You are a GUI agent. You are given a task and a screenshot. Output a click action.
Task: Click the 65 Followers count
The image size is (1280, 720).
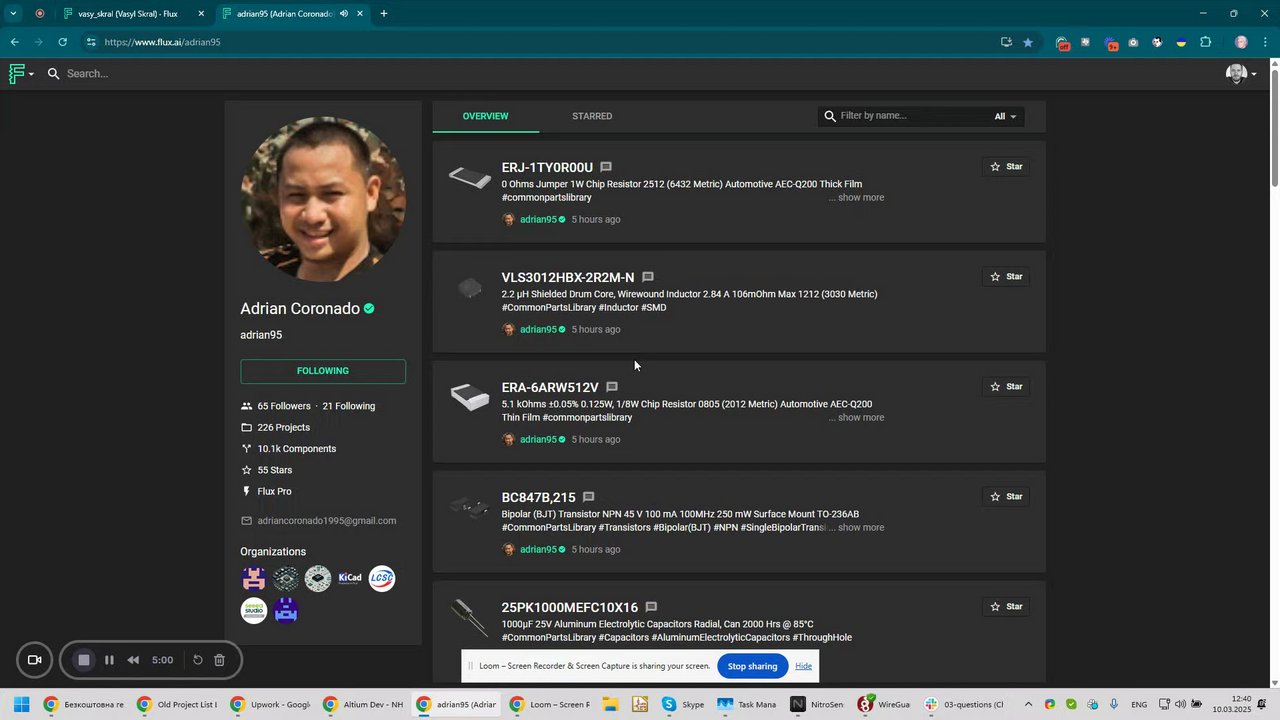[x=284, y=406]
